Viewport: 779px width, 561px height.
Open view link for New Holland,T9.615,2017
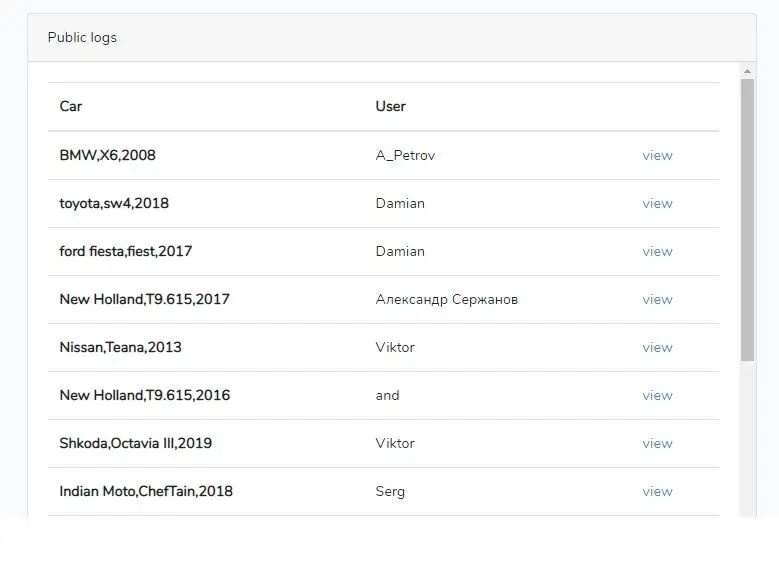(x=657, y=299)
